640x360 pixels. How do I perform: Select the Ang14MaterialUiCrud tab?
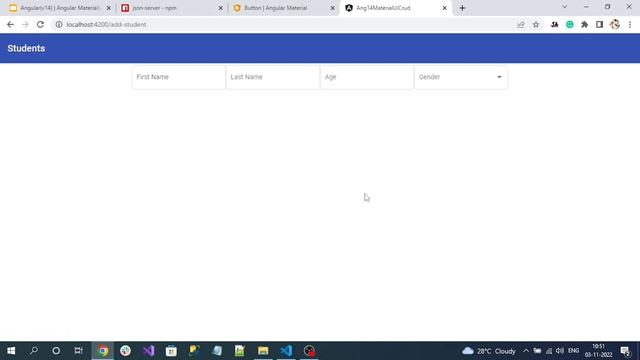[x=395, y=8]
